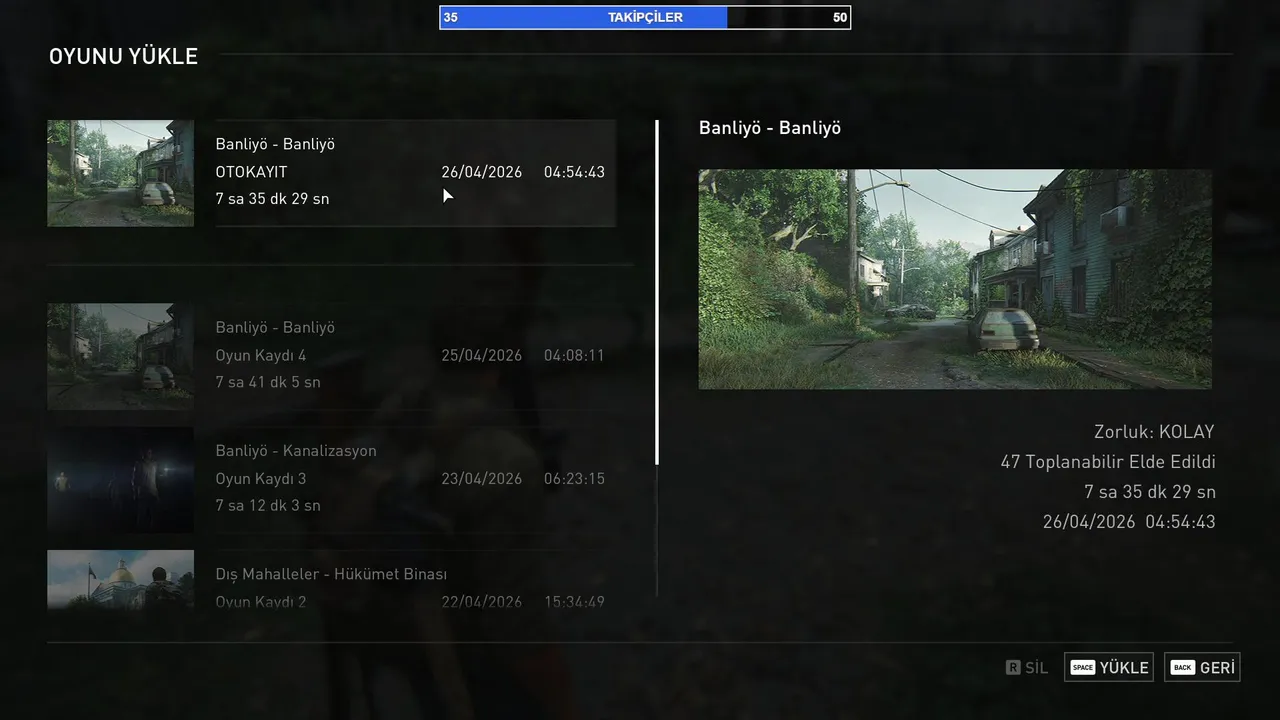This screenshot has height=720, width=1280.
Task: Click '47 Toplanabilir Elde Edildi' text
Action: [1108, 462]
